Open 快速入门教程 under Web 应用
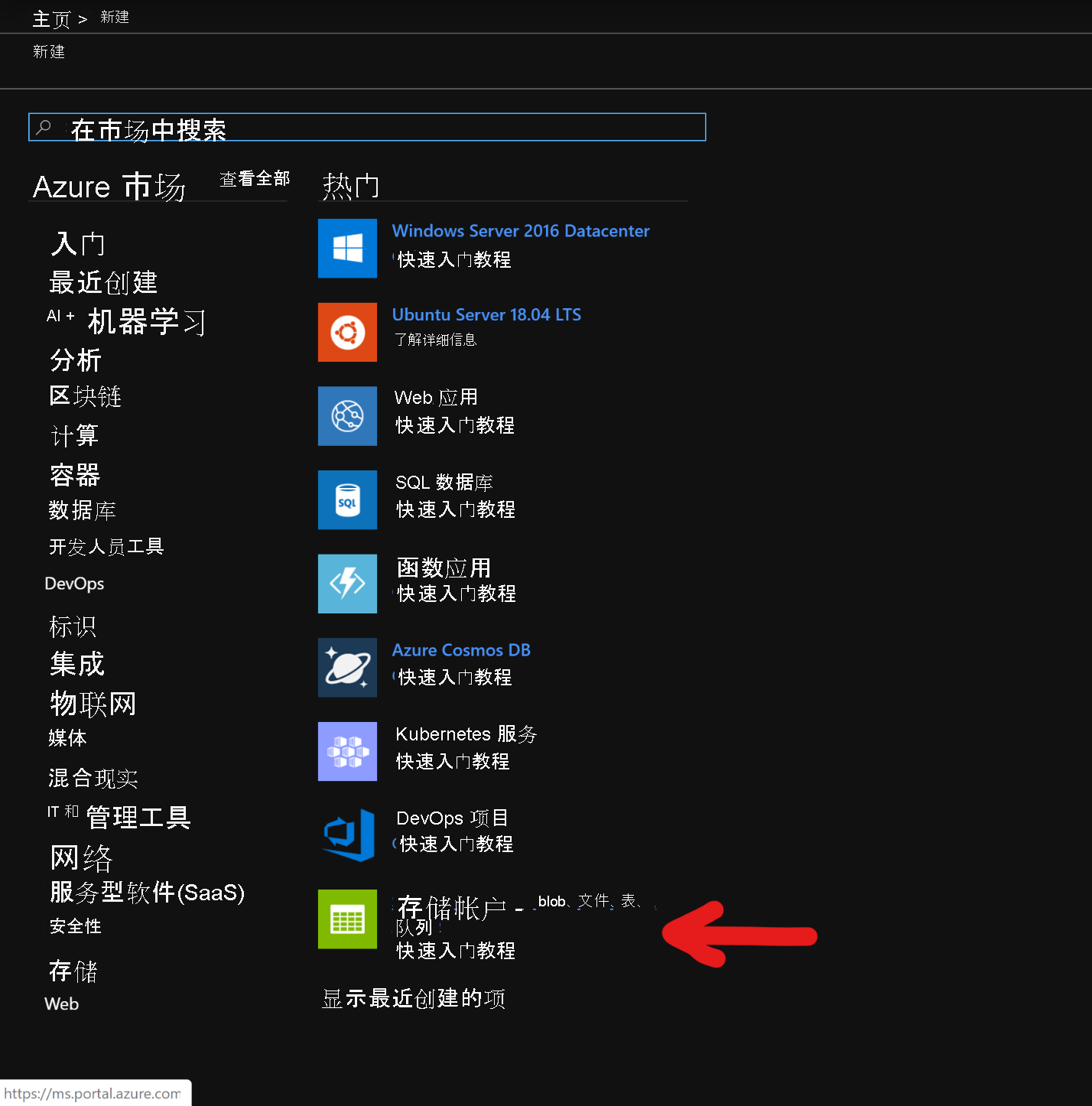The height and width of the screenshot is (1106, 1092). click(455, 425)
